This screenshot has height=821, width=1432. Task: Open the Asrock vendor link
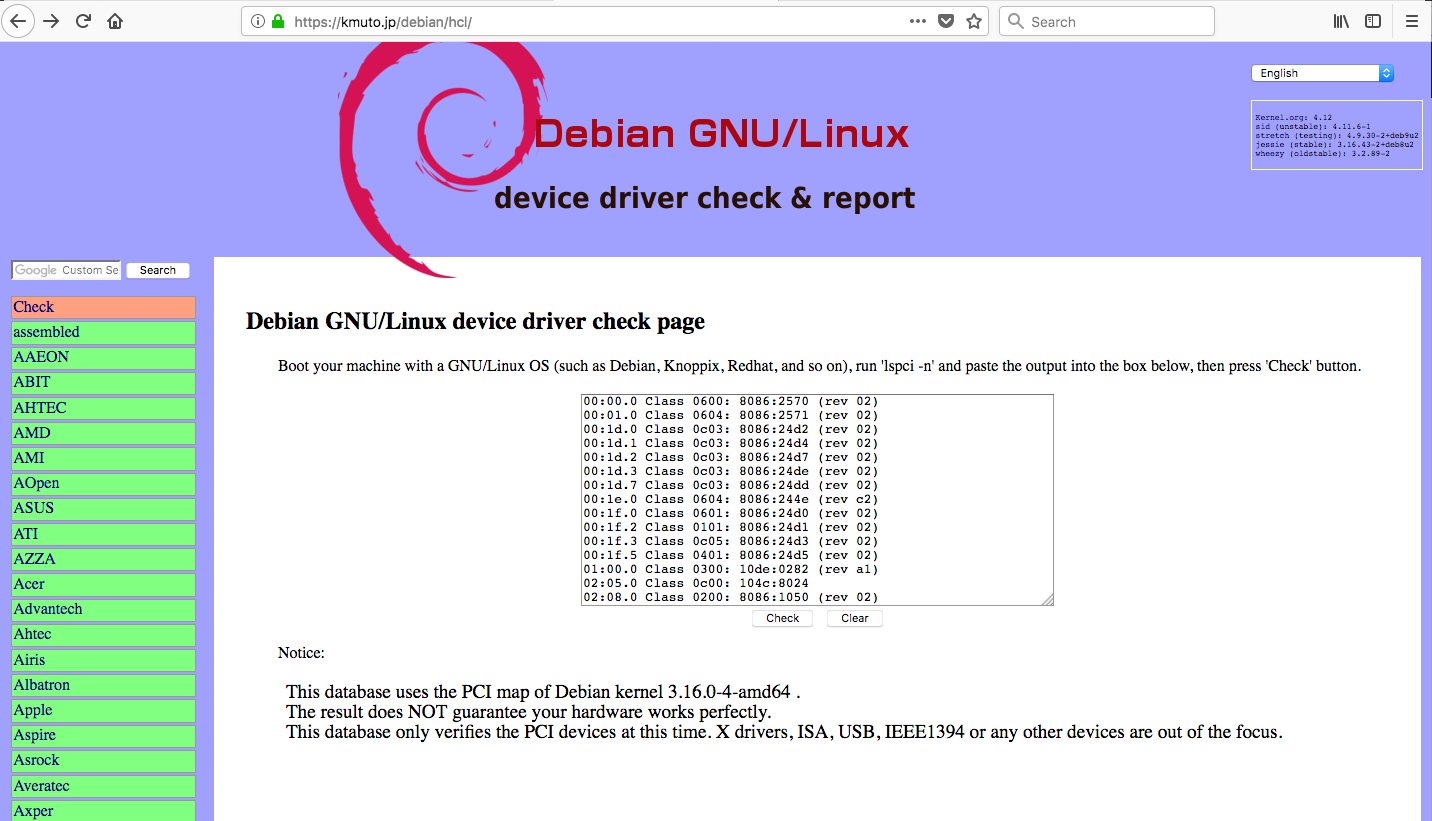[x=103, y=760]
